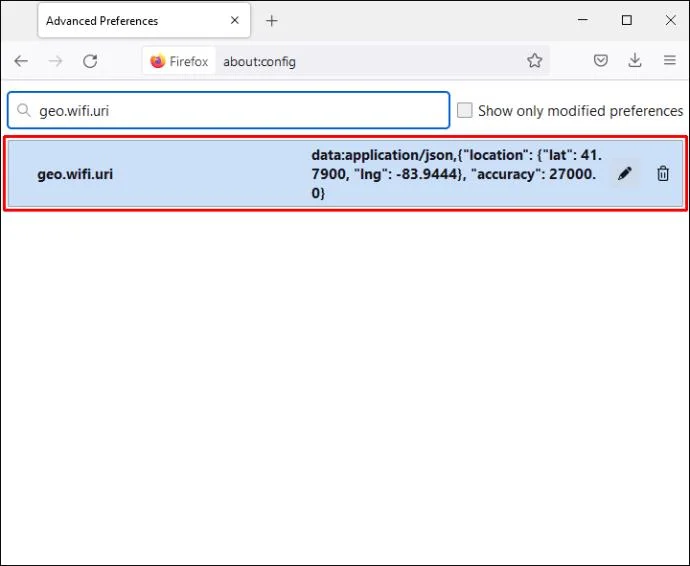This screenshot has width=690, height=566.
Task: Focus the geo.wifi.uri preference search field
Action: (x=228, y=110)
